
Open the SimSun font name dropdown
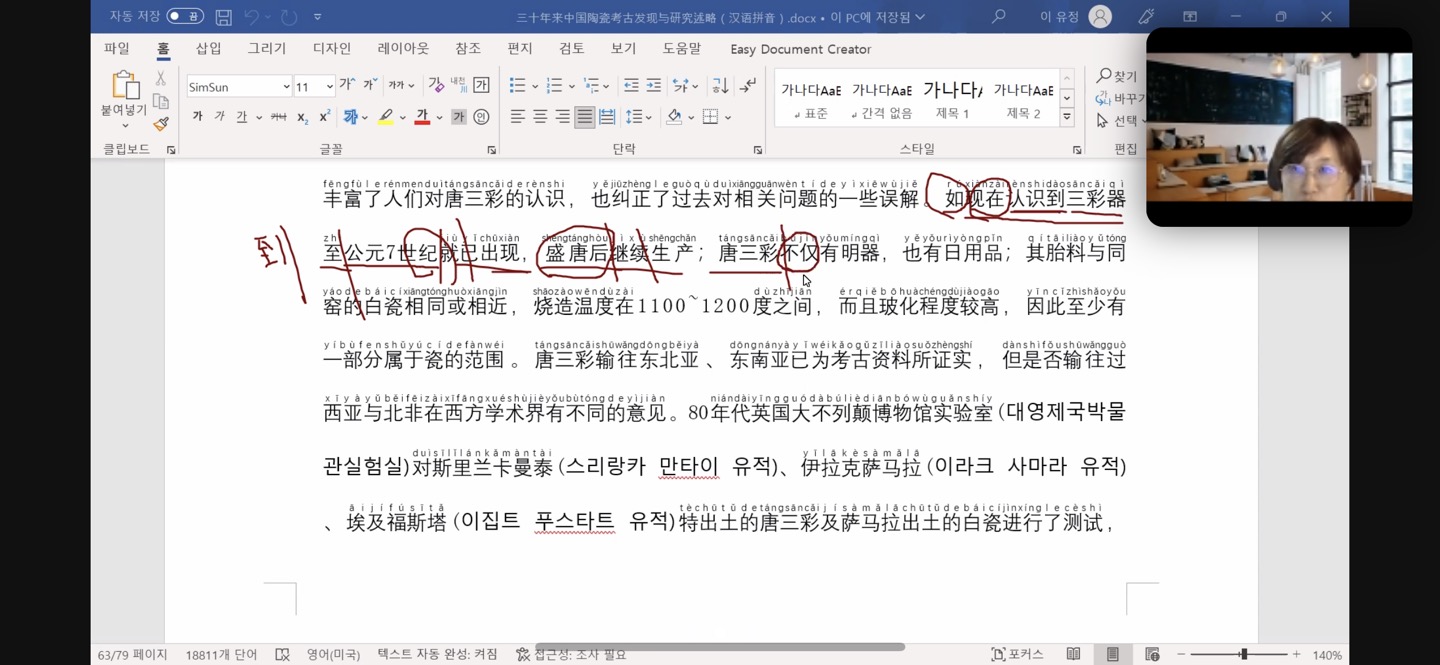point(286,87)
